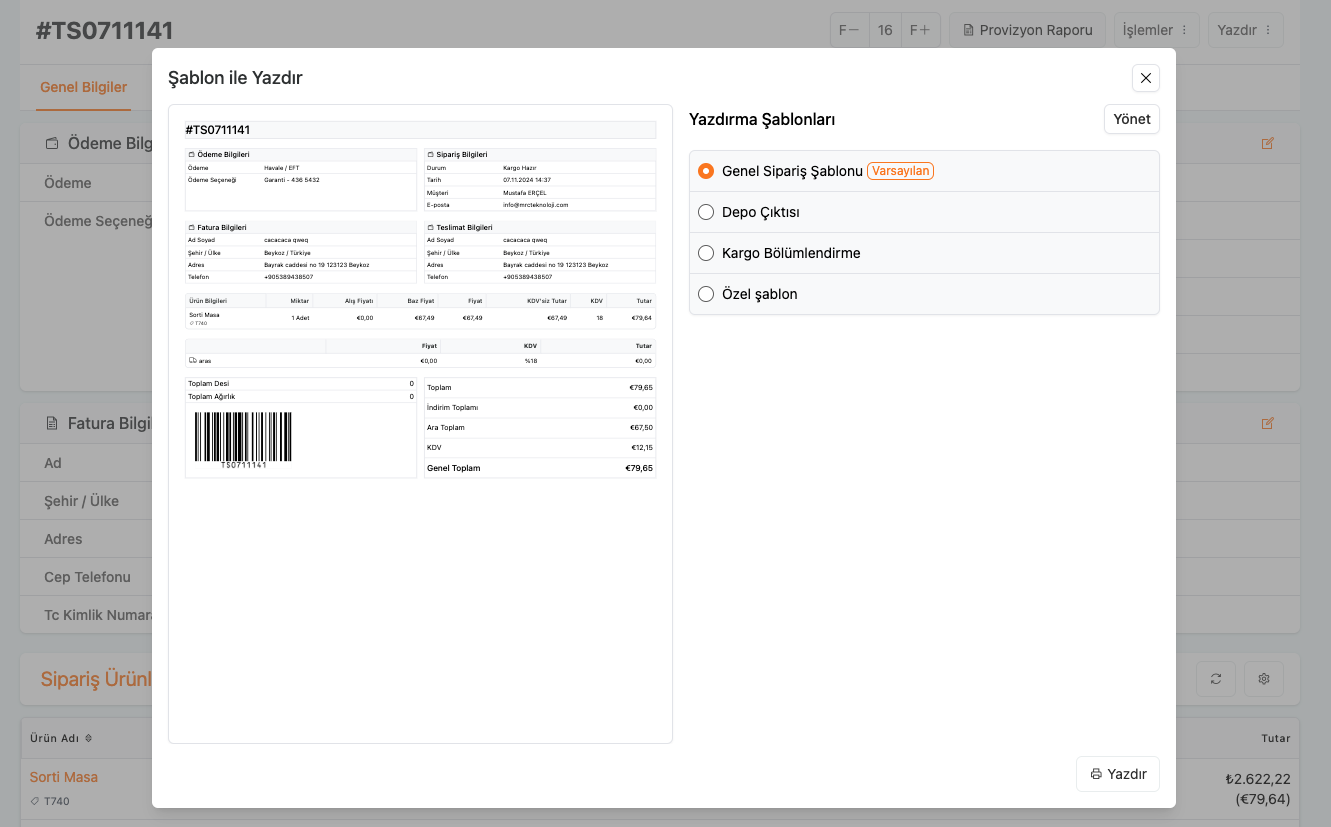
Task: Open Sipariş Ürünleri settings gear
Action: pyautogui.click(x=1264, y=679)
